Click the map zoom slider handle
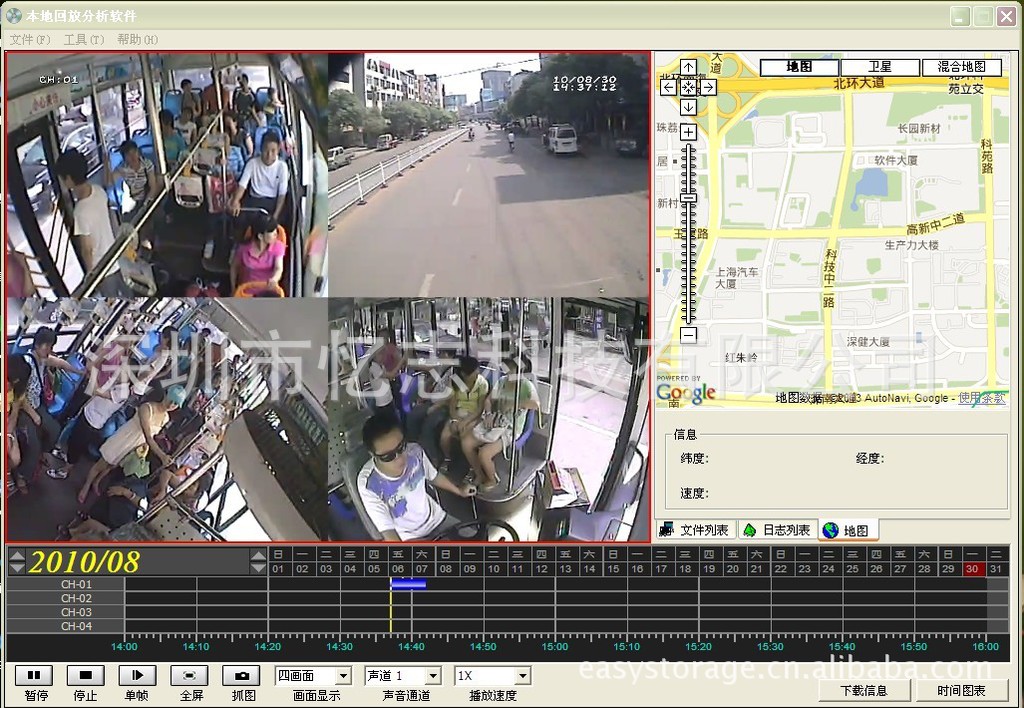The width and height of the screenshot is (1024, 708). coord(688,198)
